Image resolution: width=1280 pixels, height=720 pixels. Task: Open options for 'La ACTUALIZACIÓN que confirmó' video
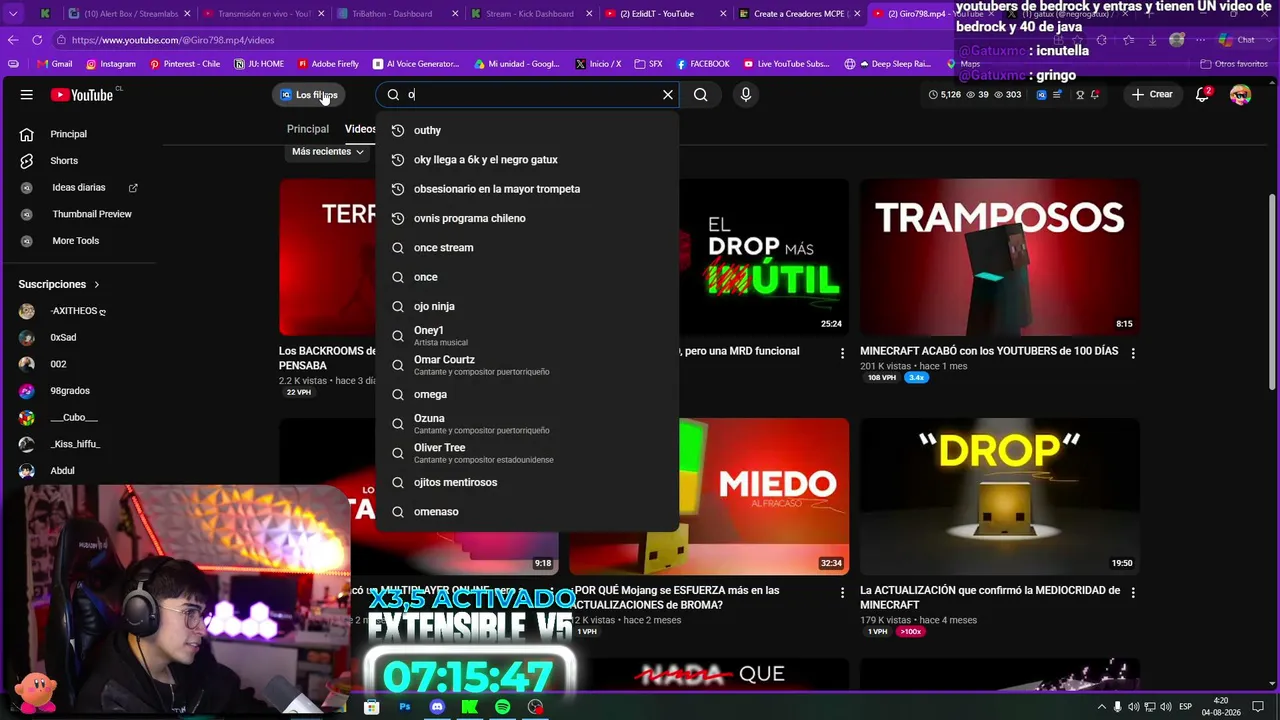coord(1133,592)
